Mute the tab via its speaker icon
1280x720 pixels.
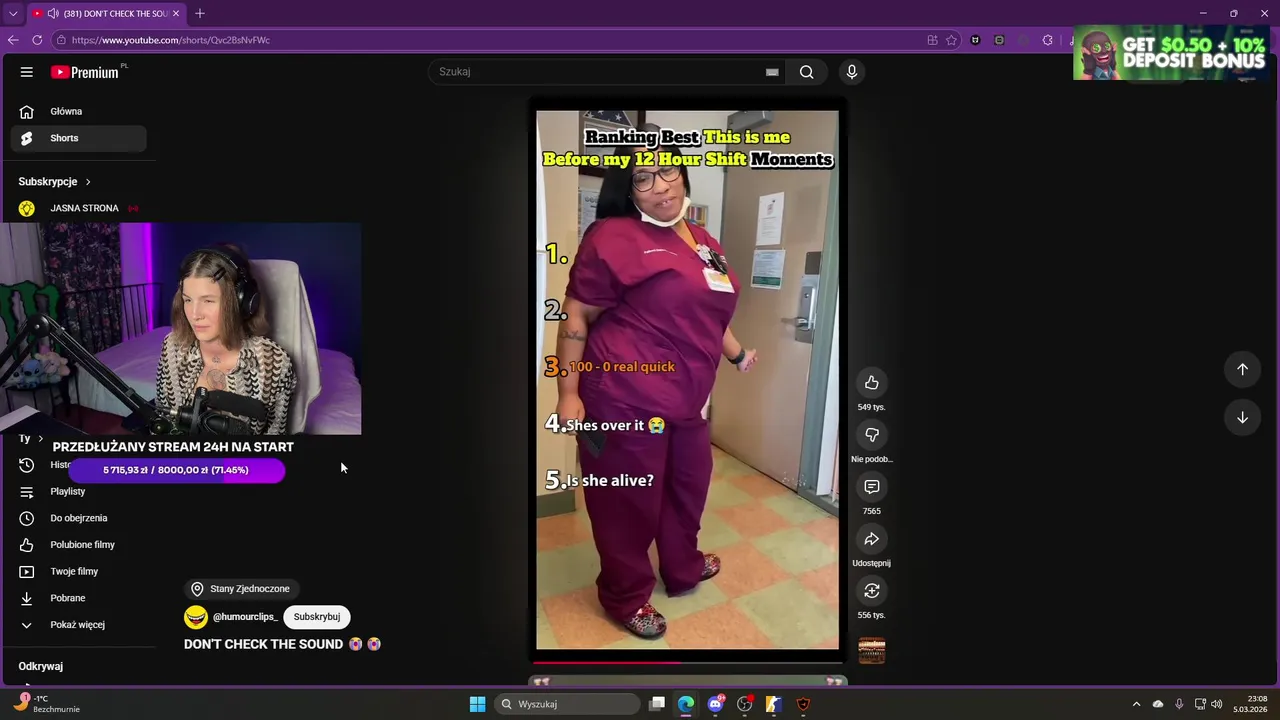52,14
